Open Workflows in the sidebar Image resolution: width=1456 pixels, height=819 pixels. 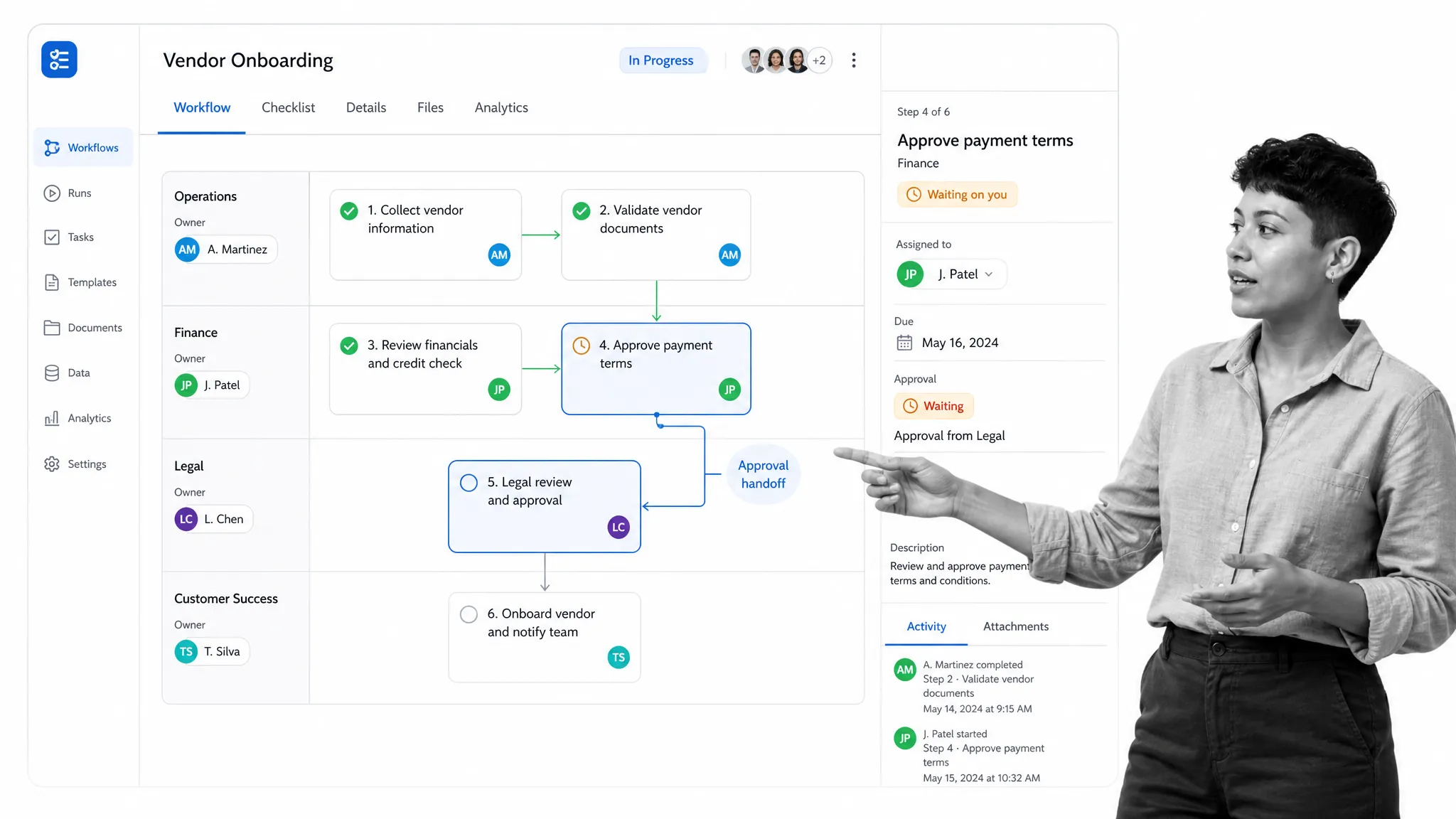(83, 148)
